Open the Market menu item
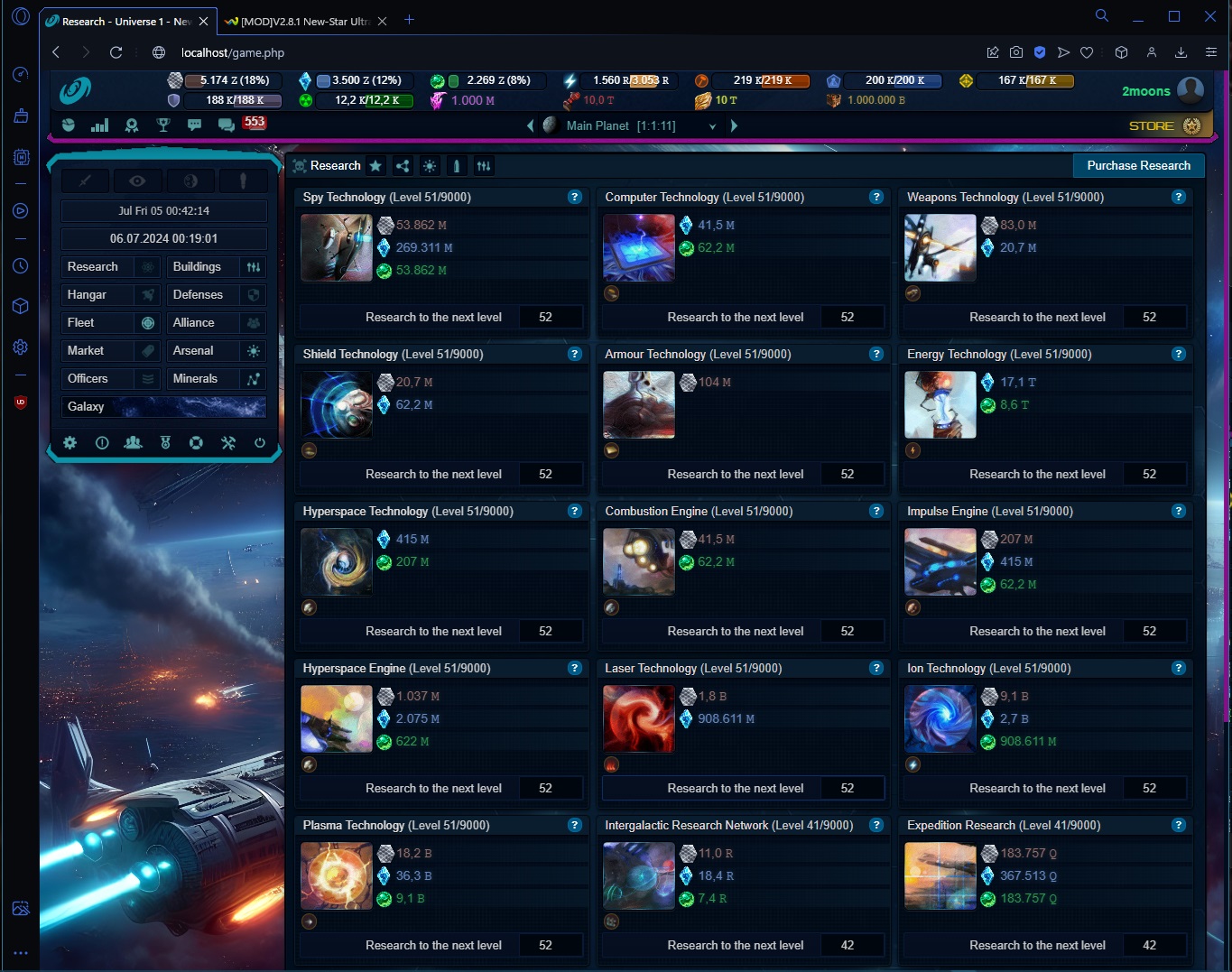This screenshot has width=1232, height=972. [x=111, y=350]
